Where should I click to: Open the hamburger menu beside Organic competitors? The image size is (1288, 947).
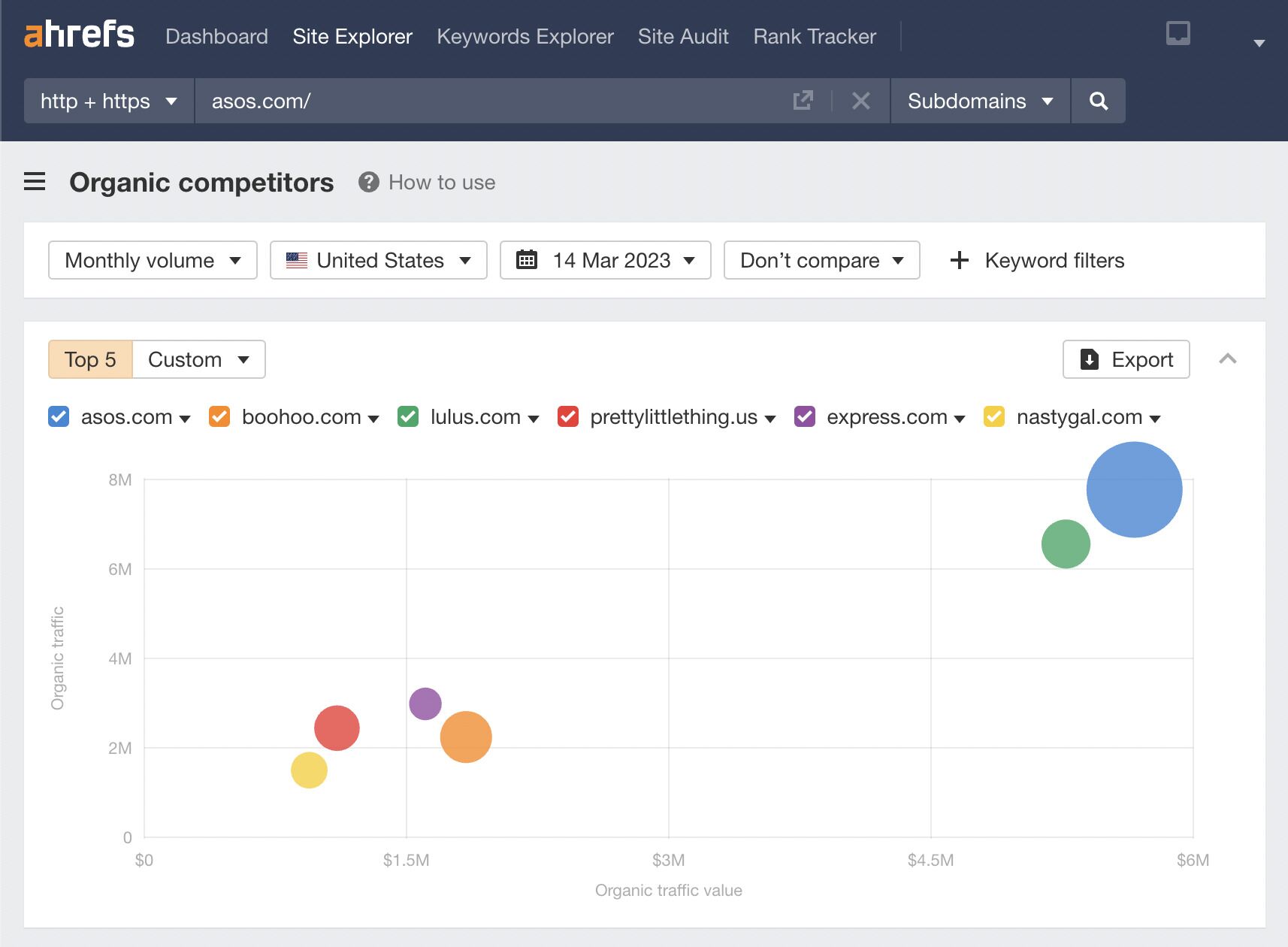[x=35, y=182]
